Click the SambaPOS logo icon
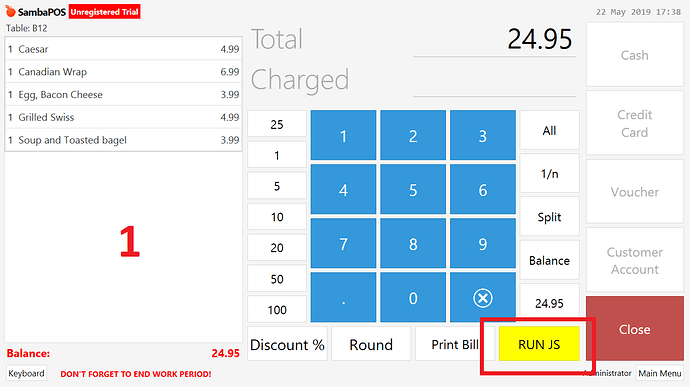 point(10,11)
